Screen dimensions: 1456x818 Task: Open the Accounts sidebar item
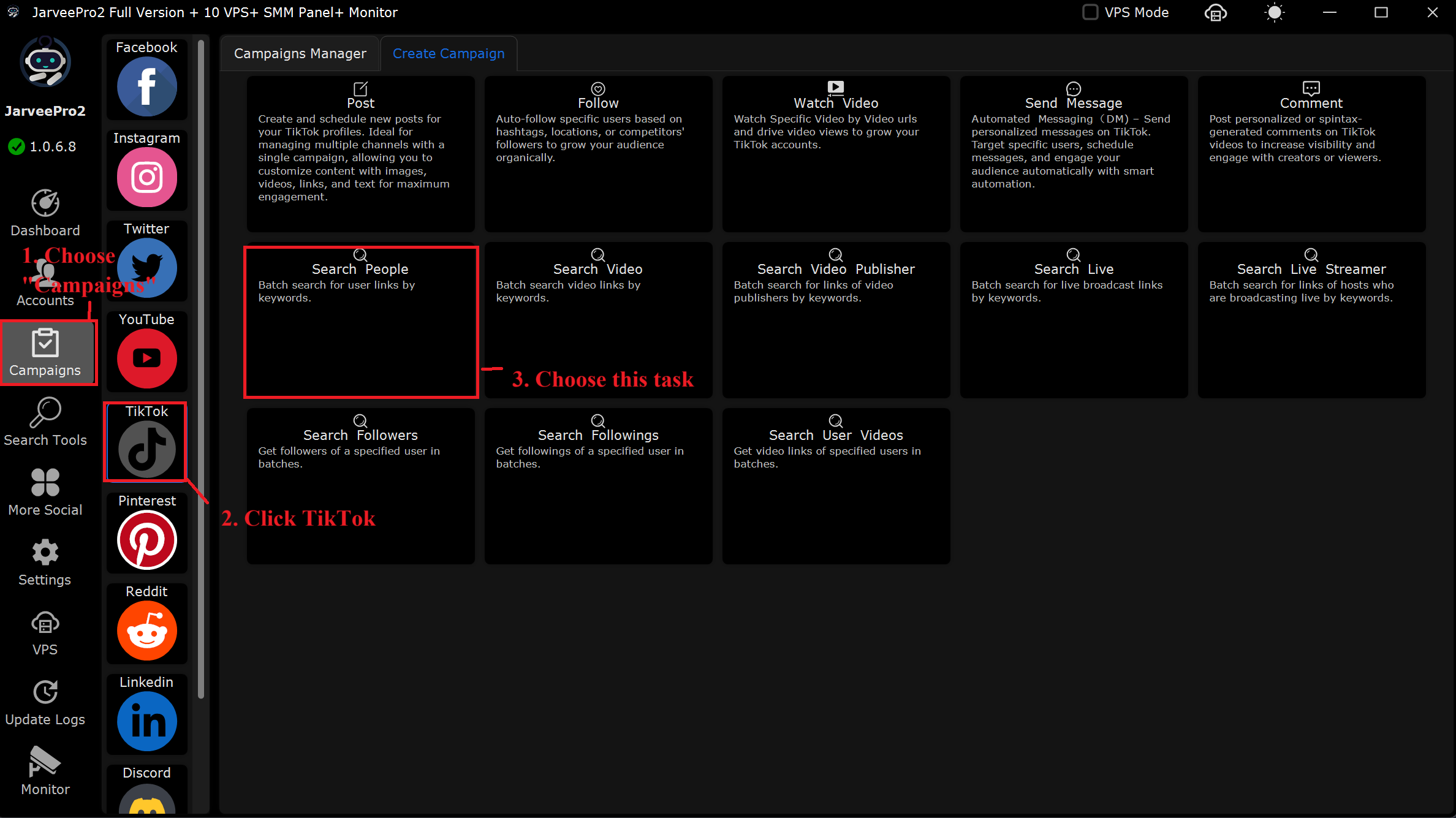[x=45, y=283]
